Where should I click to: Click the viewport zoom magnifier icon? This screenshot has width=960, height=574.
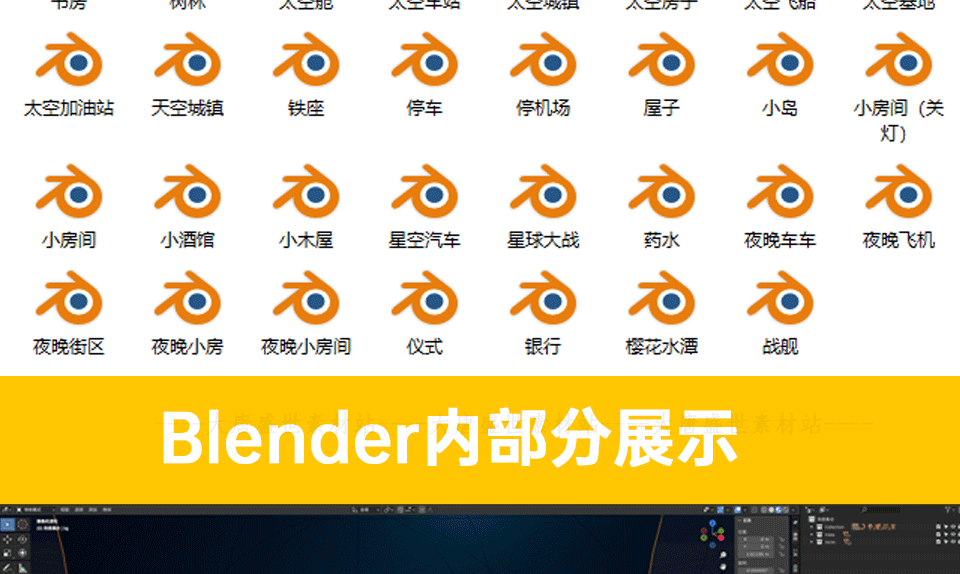point(723,554)
